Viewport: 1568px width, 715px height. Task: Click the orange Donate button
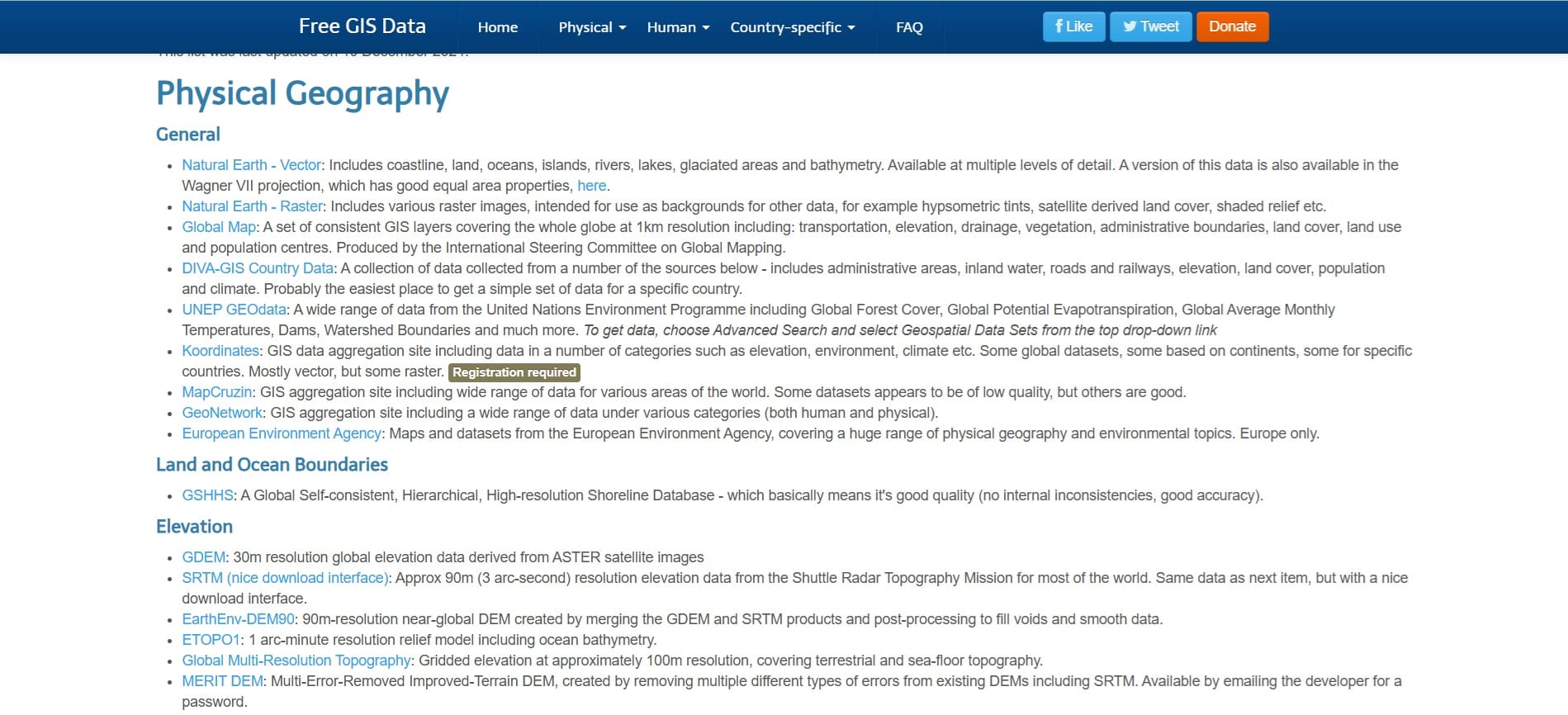coord(1232,26)
